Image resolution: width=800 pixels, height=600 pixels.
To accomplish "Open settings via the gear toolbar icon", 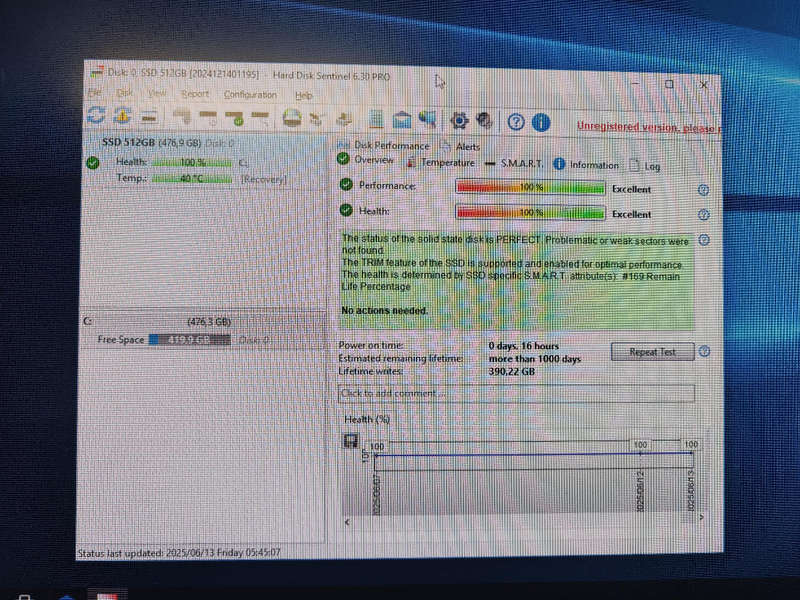I will coord(459,121).
